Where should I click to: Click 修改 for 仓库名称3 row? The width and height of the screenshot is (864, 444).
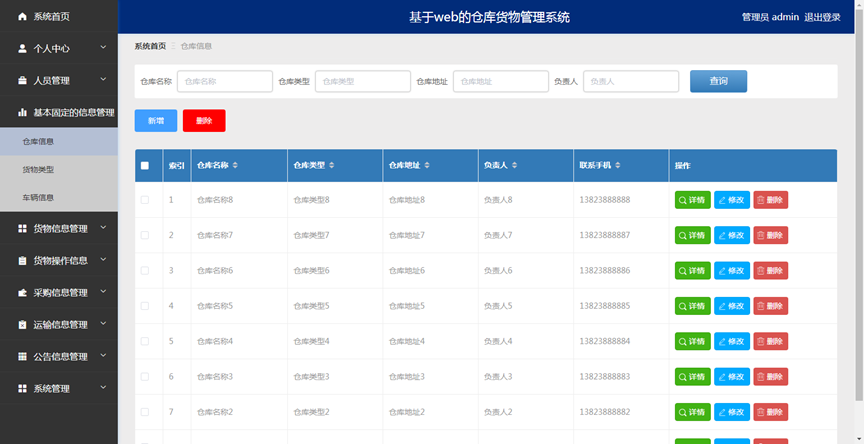click(x=732, y=376)
